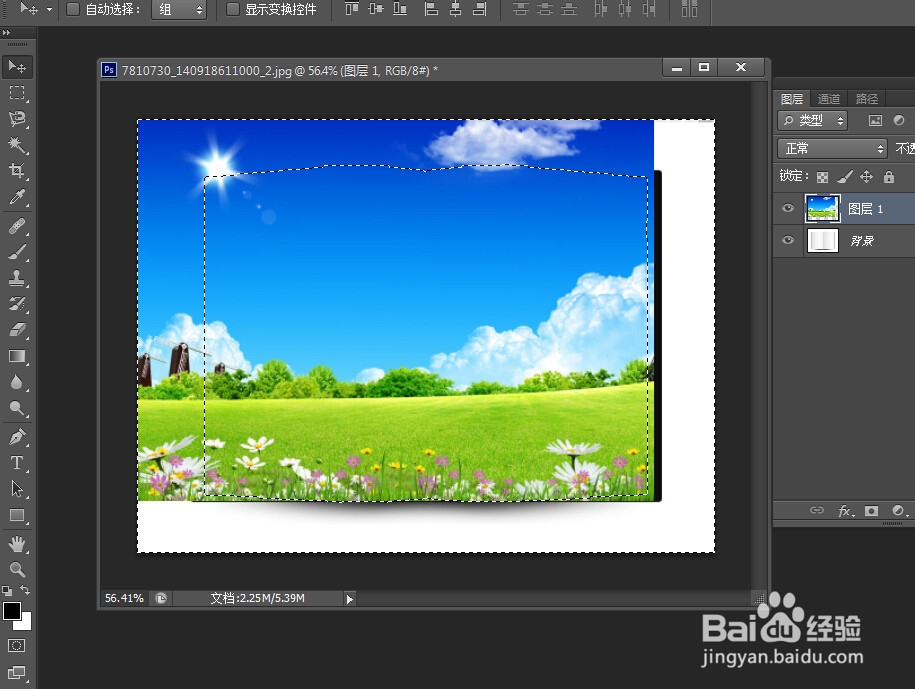Toggle adjustment layer filter icon
Screen dimensions: 915x689
click(x=899, y=120)
